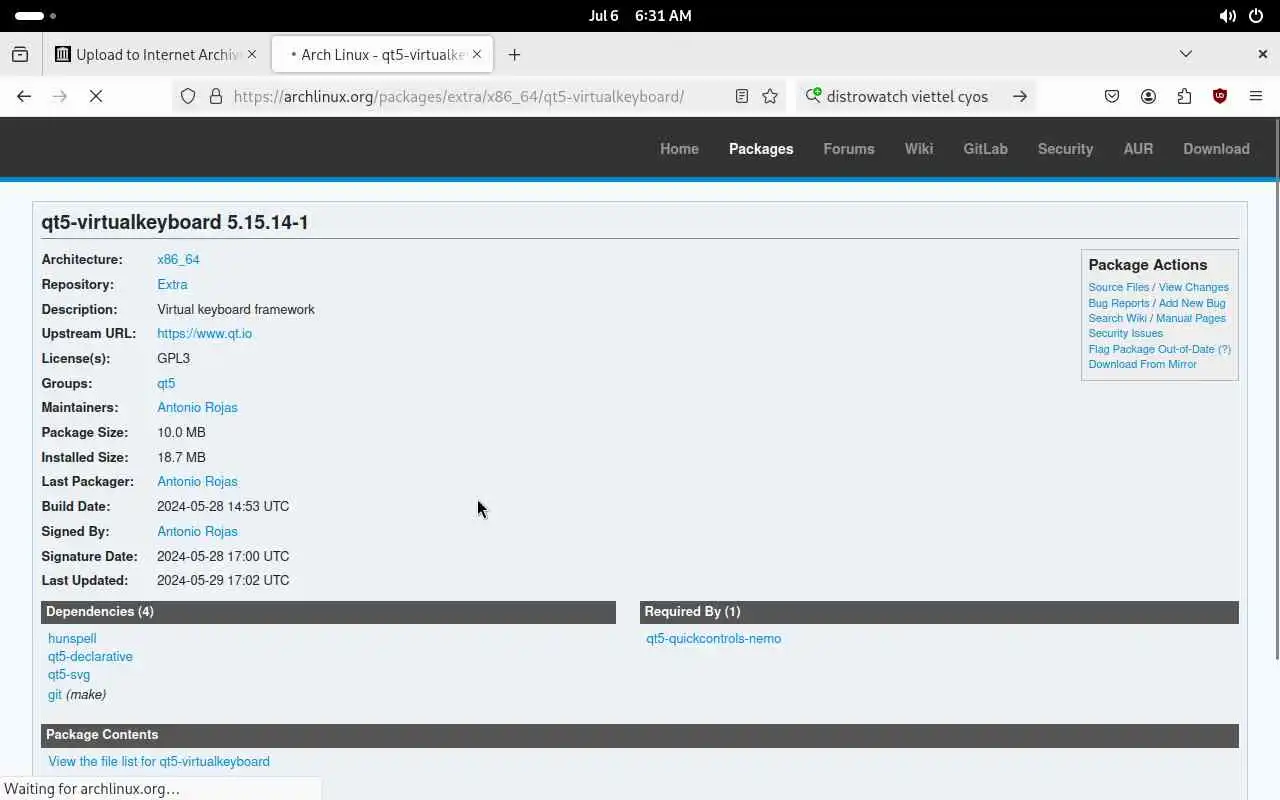The height and width of the screenshot is (800, 1280).
Task: Open the Wiki nav item
Action: (x=919, y=149)
